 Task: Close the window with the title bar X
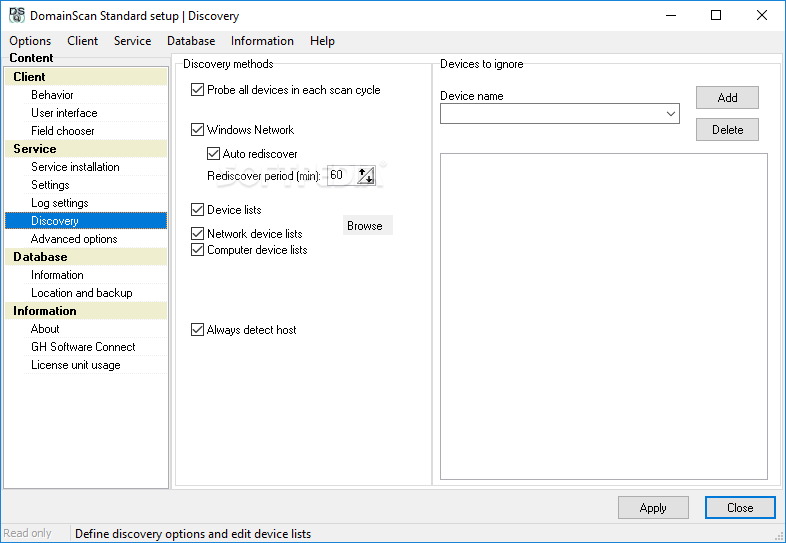click(x=762, y=16)
